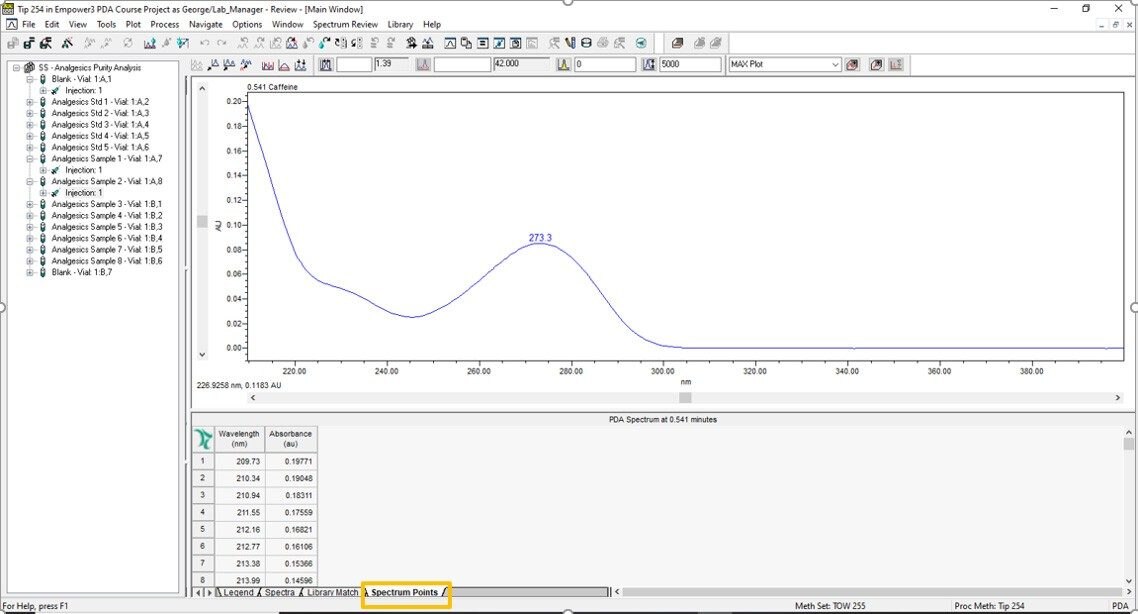1138x614 pixels.
Task: Expand Injection 1 under Analgesics Sample 2
Action: pyautogui.click(x=43, y=193)
